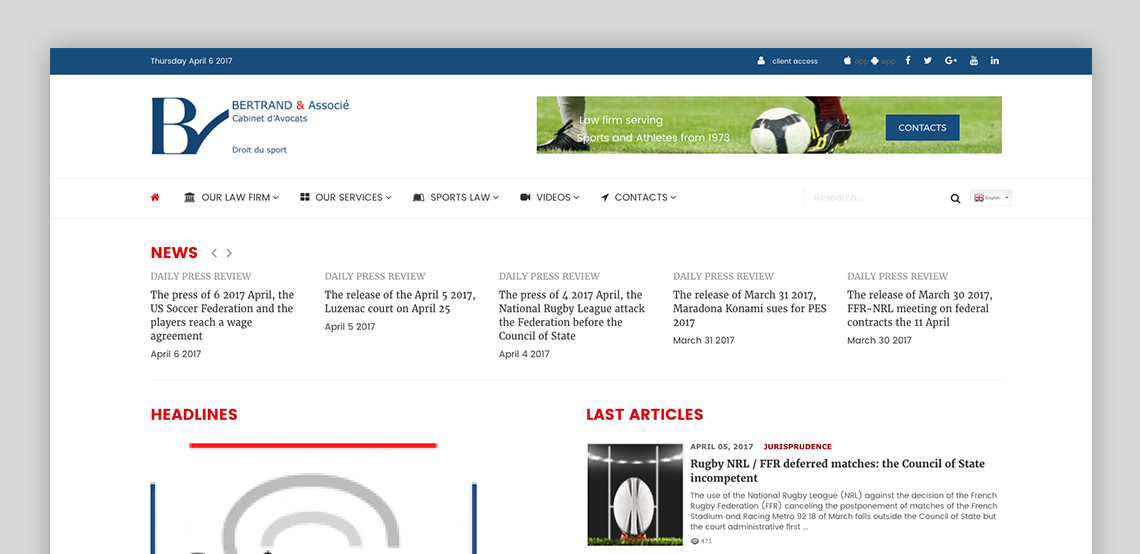The height and width of the screenshot is (554, 1140).
Task: Expand the OUR SERVICES menu
Action: pyautogui.click(x=345, y=197)
